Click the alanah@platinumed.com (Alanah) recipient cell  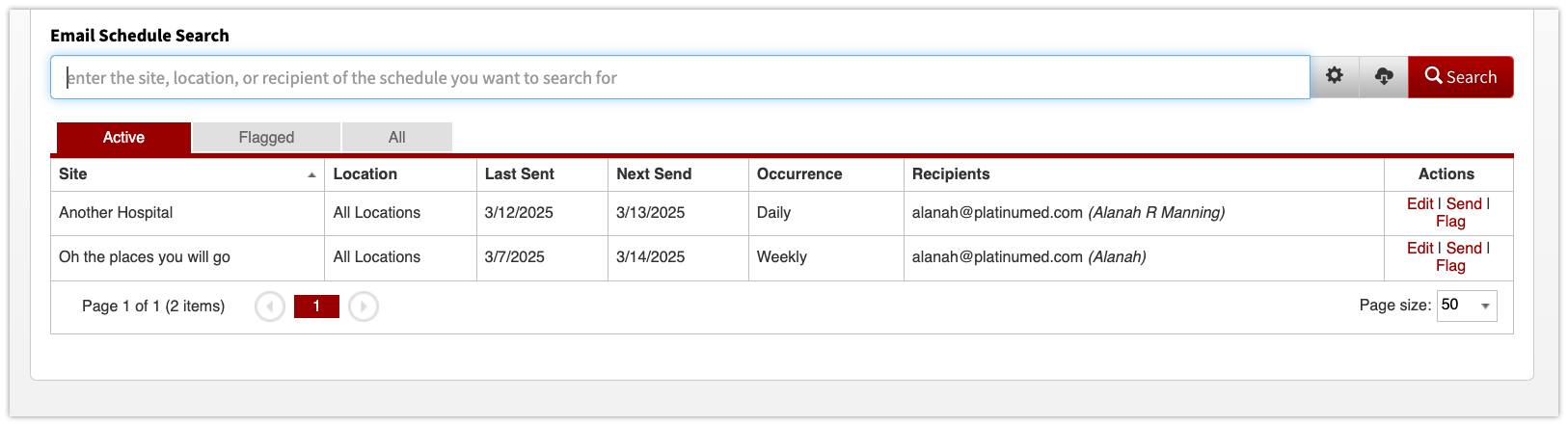coord(1144,257)
